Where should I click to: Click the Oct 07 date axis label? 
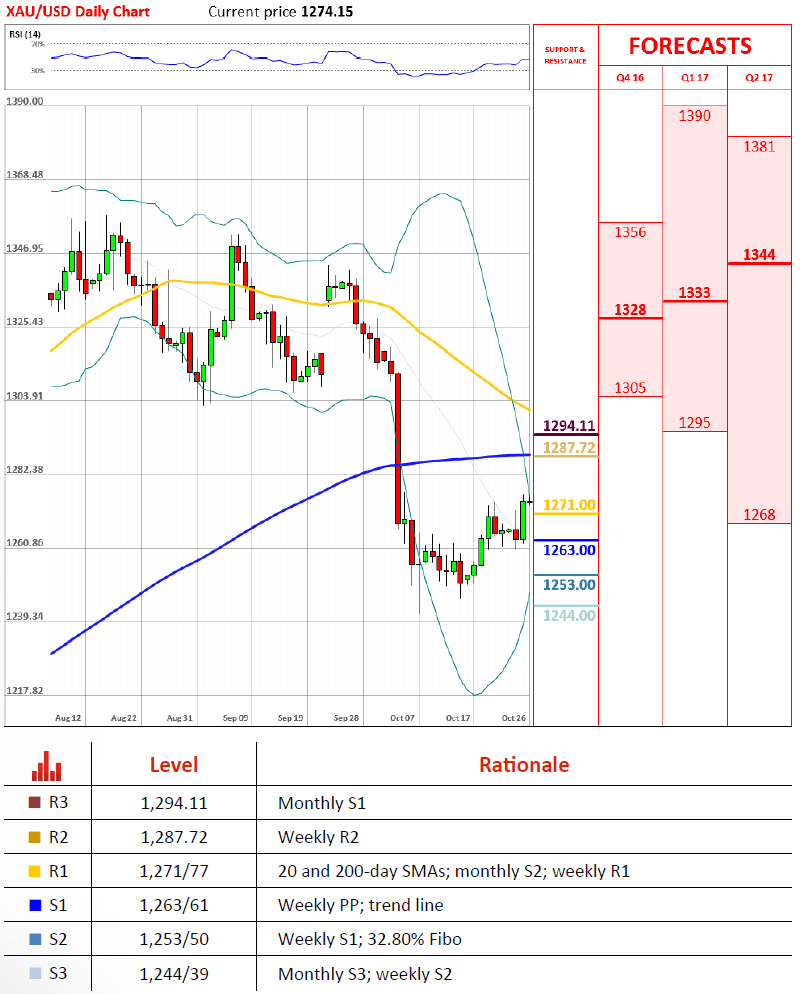402,718
